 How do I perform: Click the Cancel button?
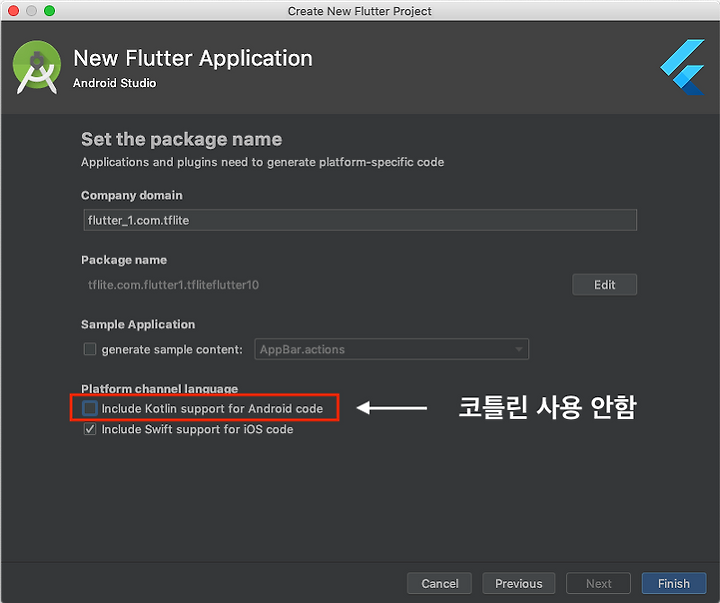(439, 583)
